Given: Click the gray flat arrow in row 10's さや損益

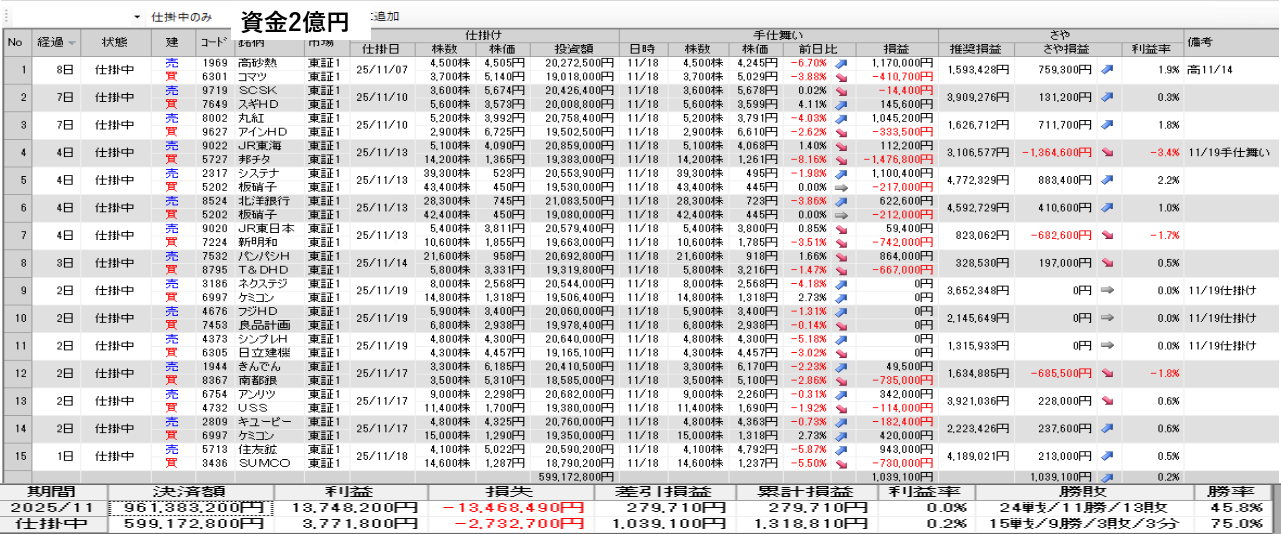Looking at the screenshot, I should (1107, 318).
